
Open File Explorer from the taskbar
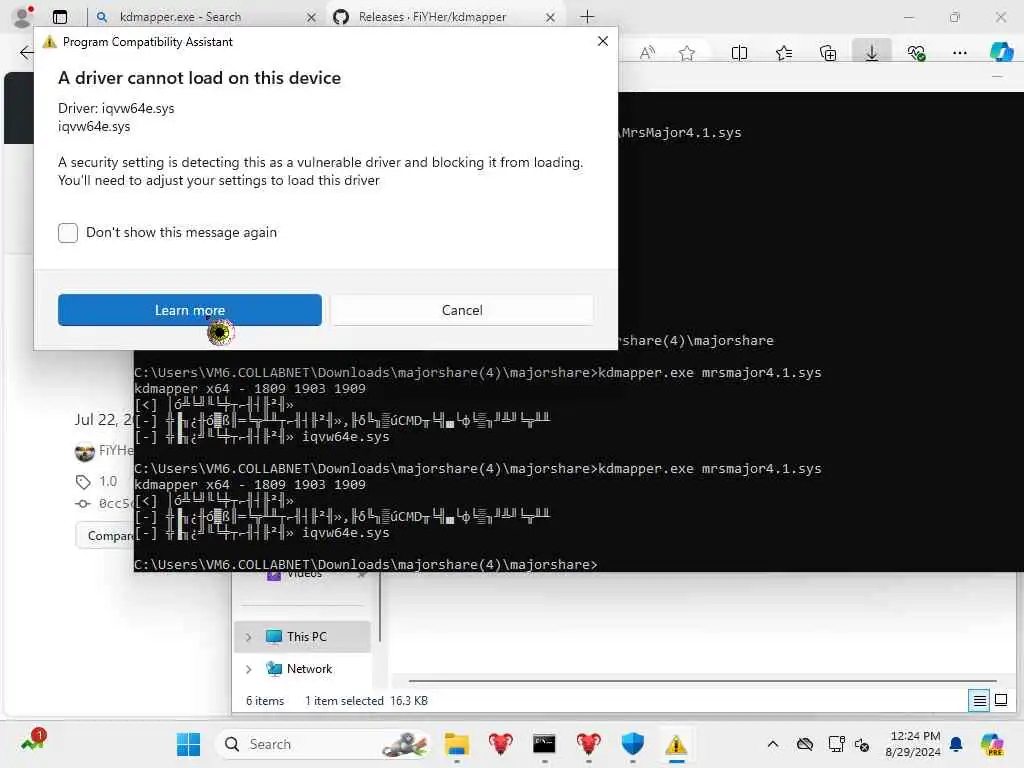pos(456,744)
